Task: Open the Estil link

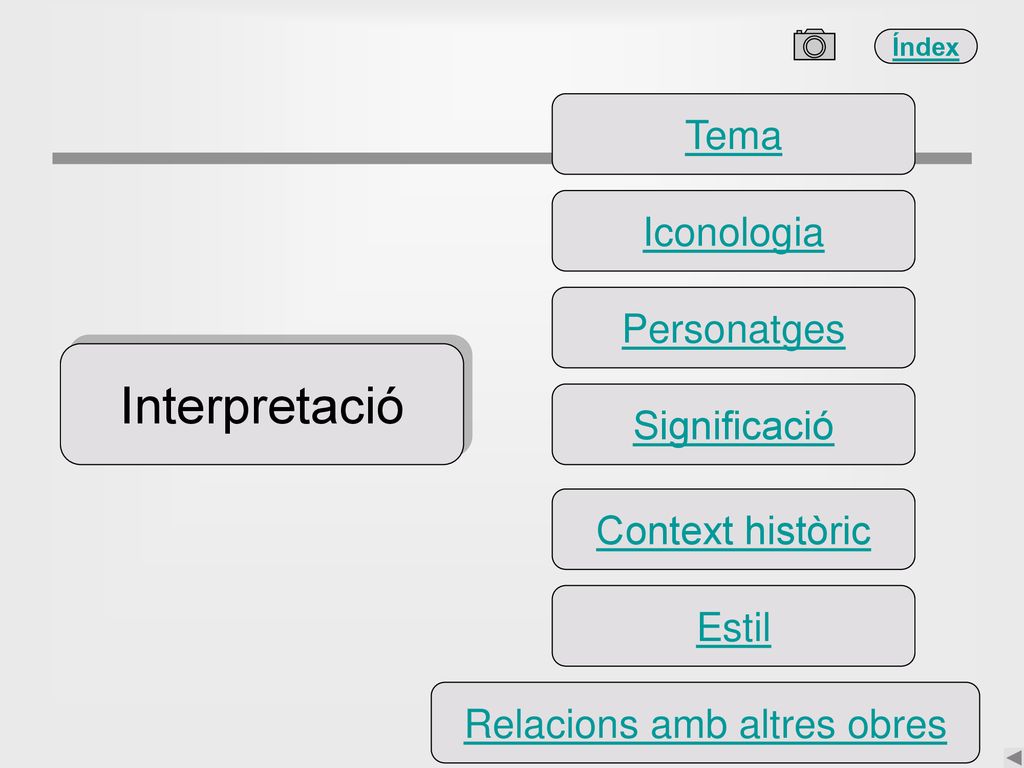Action: 733,628
